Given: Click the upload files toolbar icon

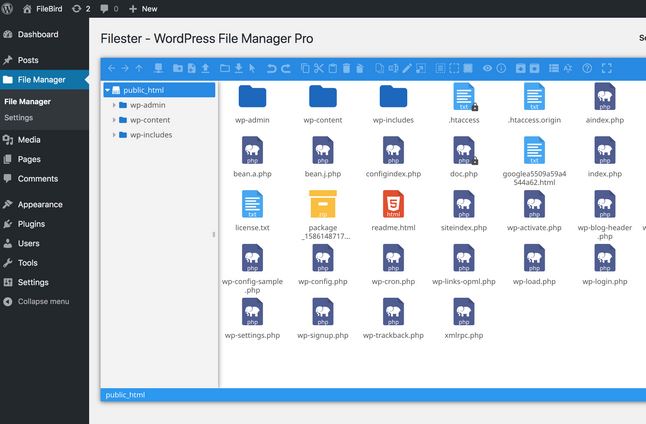Looking at the screenshot, I should click(205, 68).
